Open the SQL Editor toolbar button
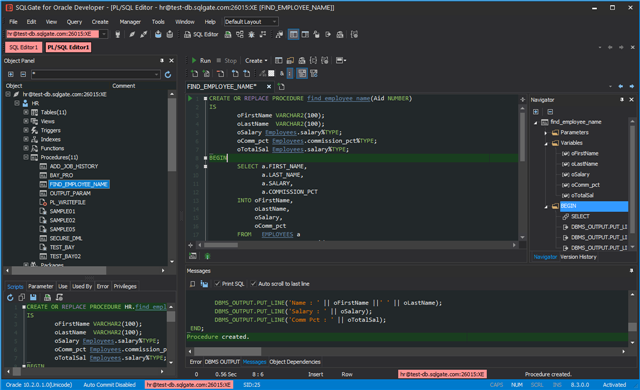 pos(201,35)
